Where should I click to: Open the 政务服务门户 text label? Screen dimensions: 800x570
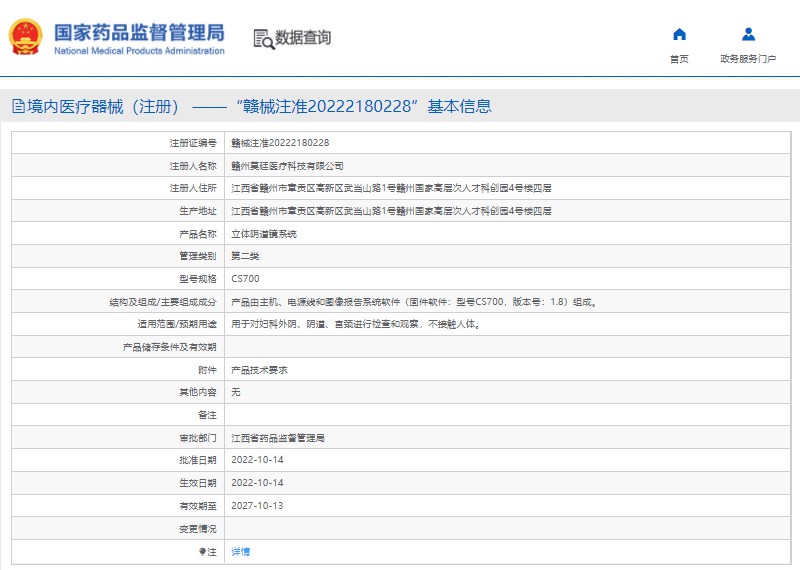pos(748,59)
